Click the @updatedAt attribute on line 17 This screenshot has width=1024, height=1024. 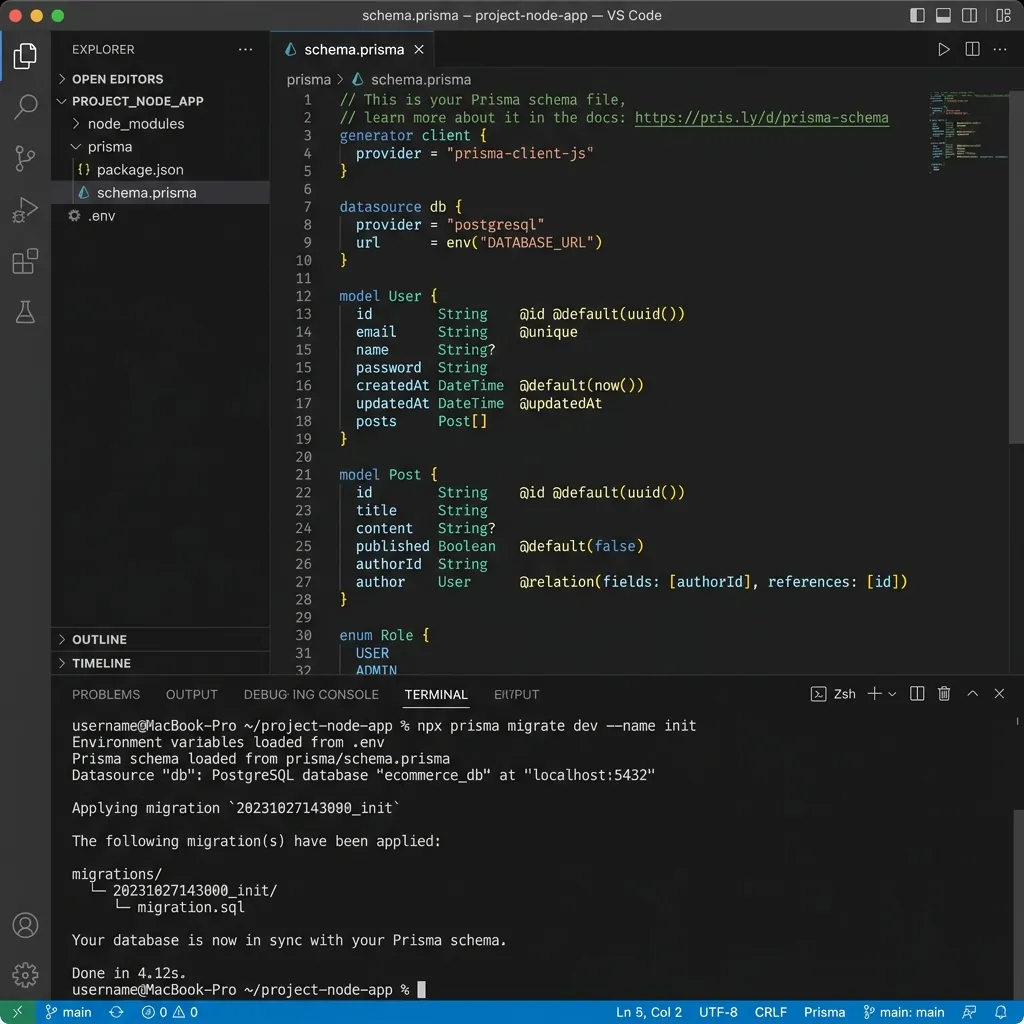(x=560, y=403)
